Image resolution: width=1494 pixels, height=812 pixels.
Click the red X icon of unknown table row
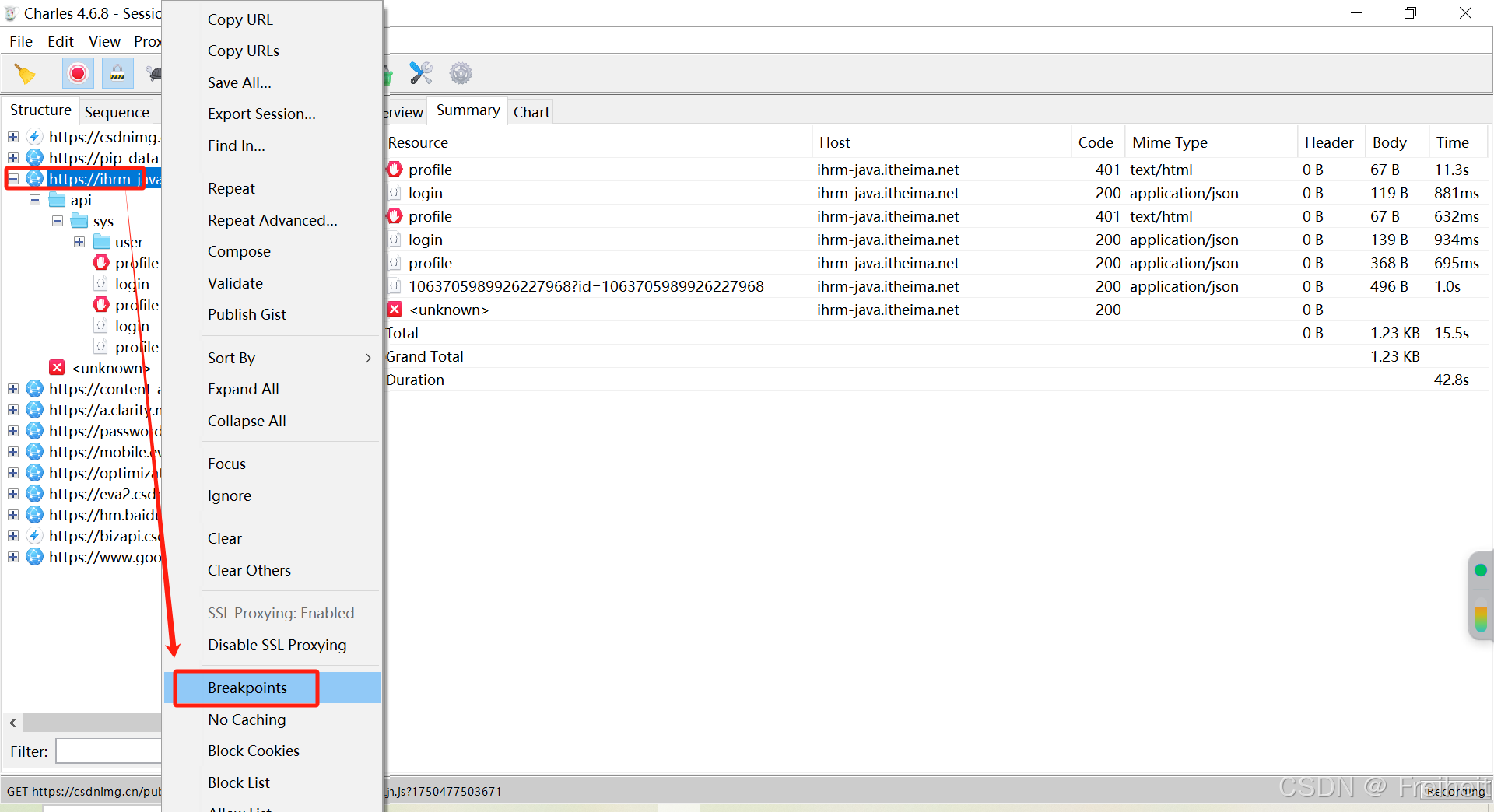(395, 310)
